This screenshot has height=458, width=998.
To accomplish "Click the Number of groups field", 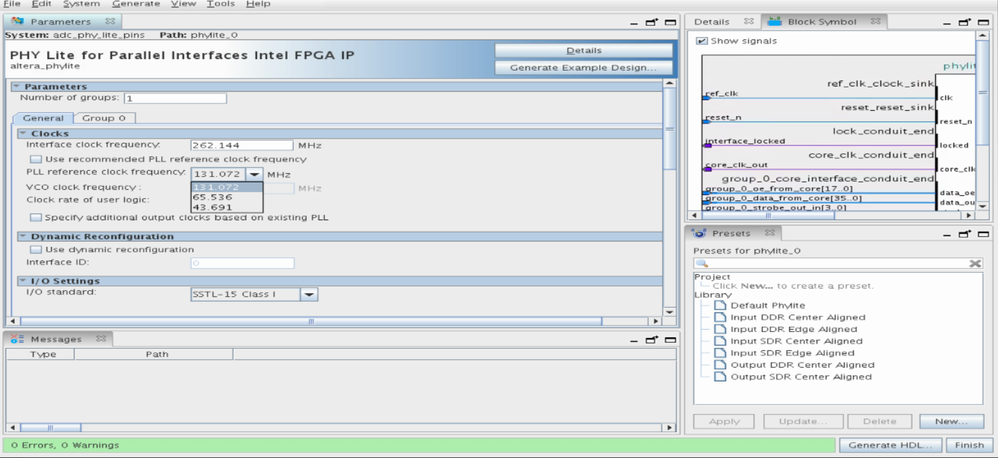I will (x=175, y=99).
